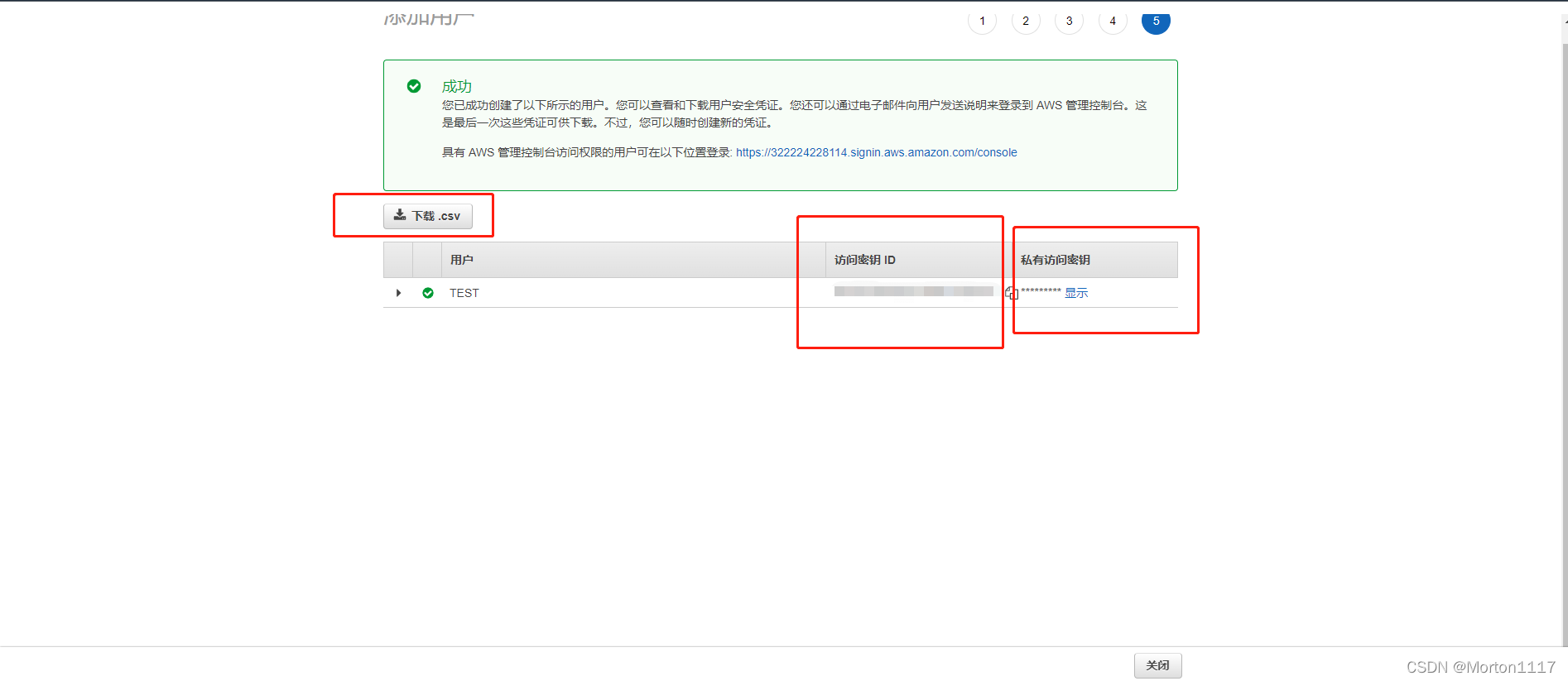This screenshot has width=1568, height=681.
Task: Open the AWS console sign-in URL link
Action: 877,152
